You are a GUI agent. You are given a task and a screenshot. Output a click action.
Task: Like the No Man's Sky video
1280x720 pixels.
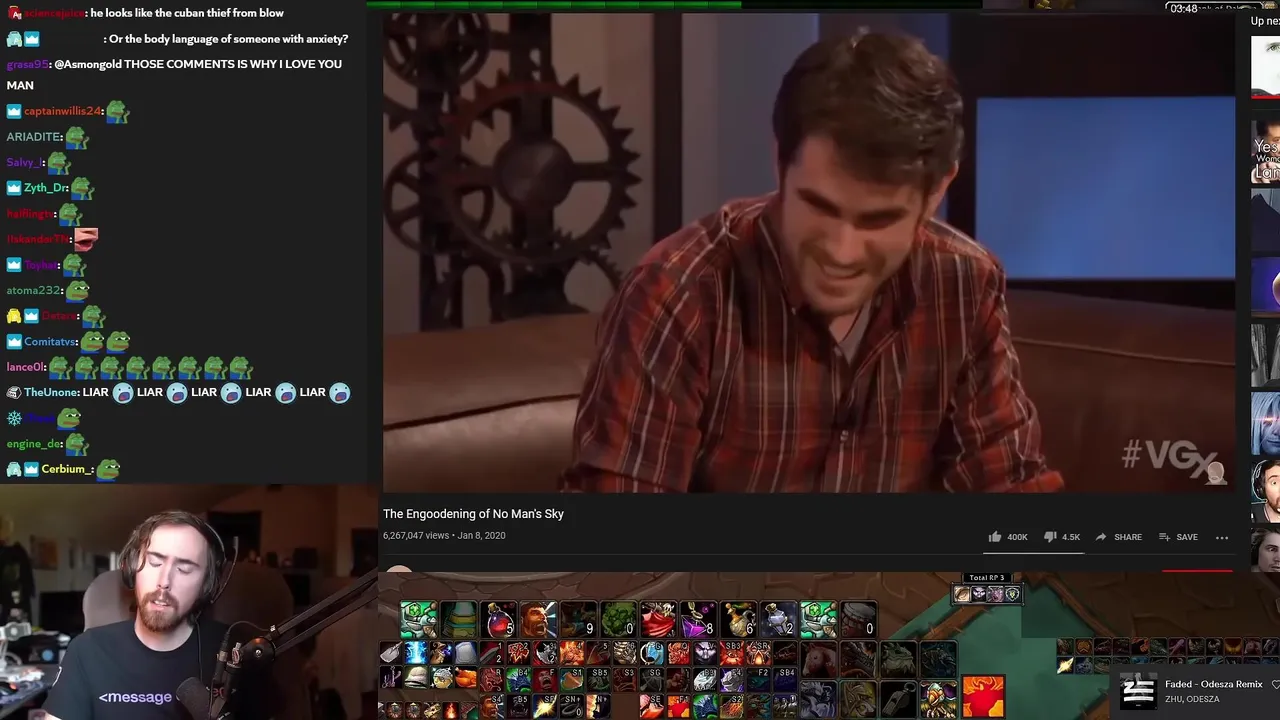(x=1008, y=537)
